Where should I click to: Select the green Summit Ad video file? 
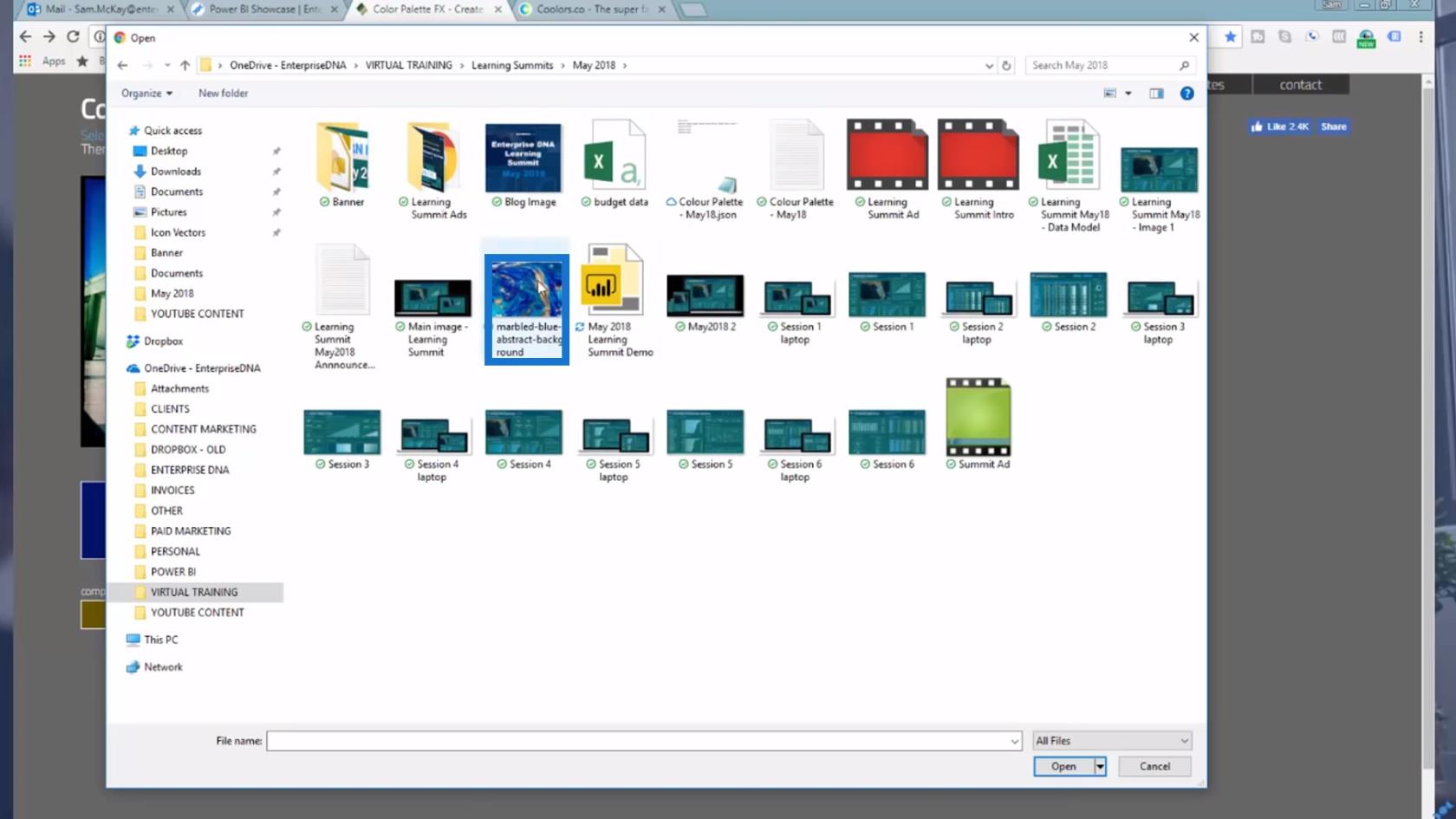978,425
